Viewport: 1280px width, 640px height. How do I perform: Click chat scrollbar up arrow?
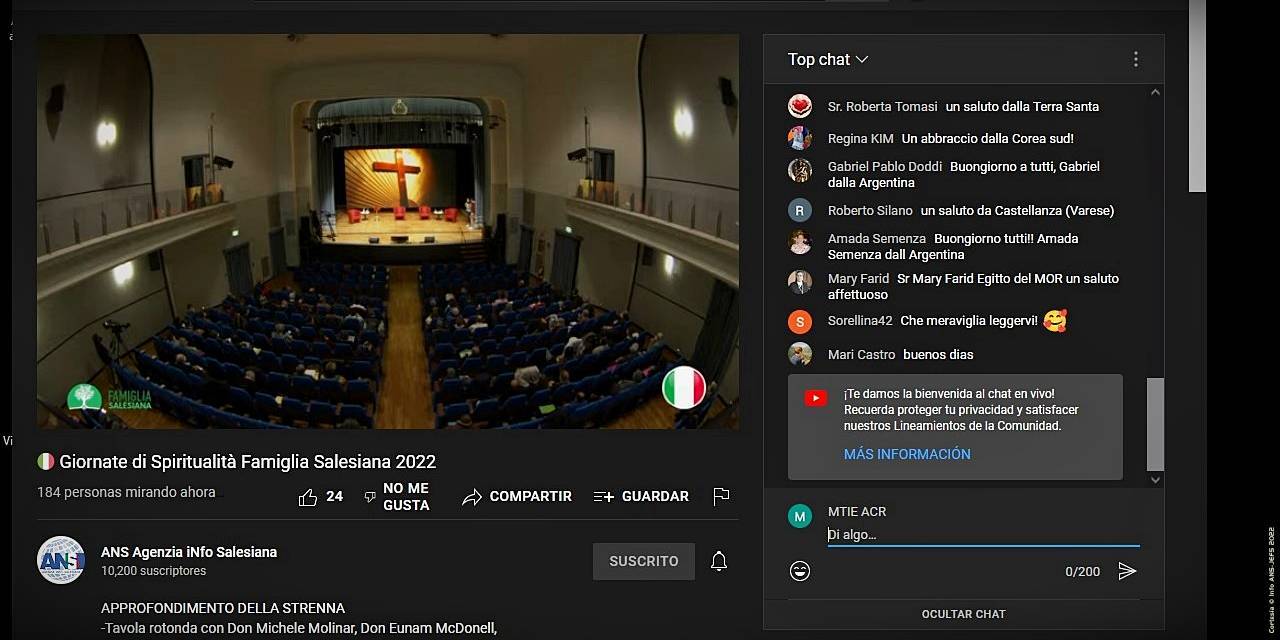click(x=1155, y=93)
